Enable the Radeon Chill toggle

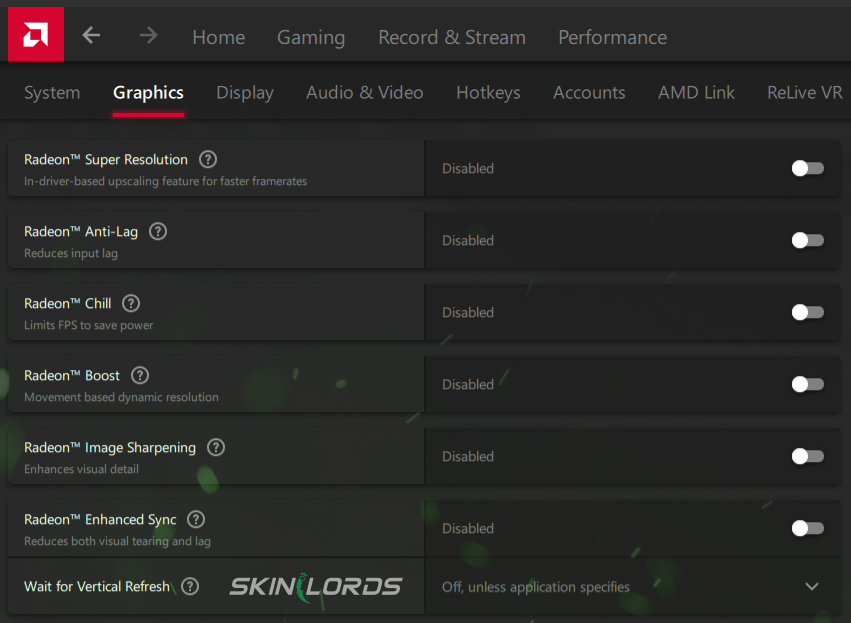coord(808,312)
